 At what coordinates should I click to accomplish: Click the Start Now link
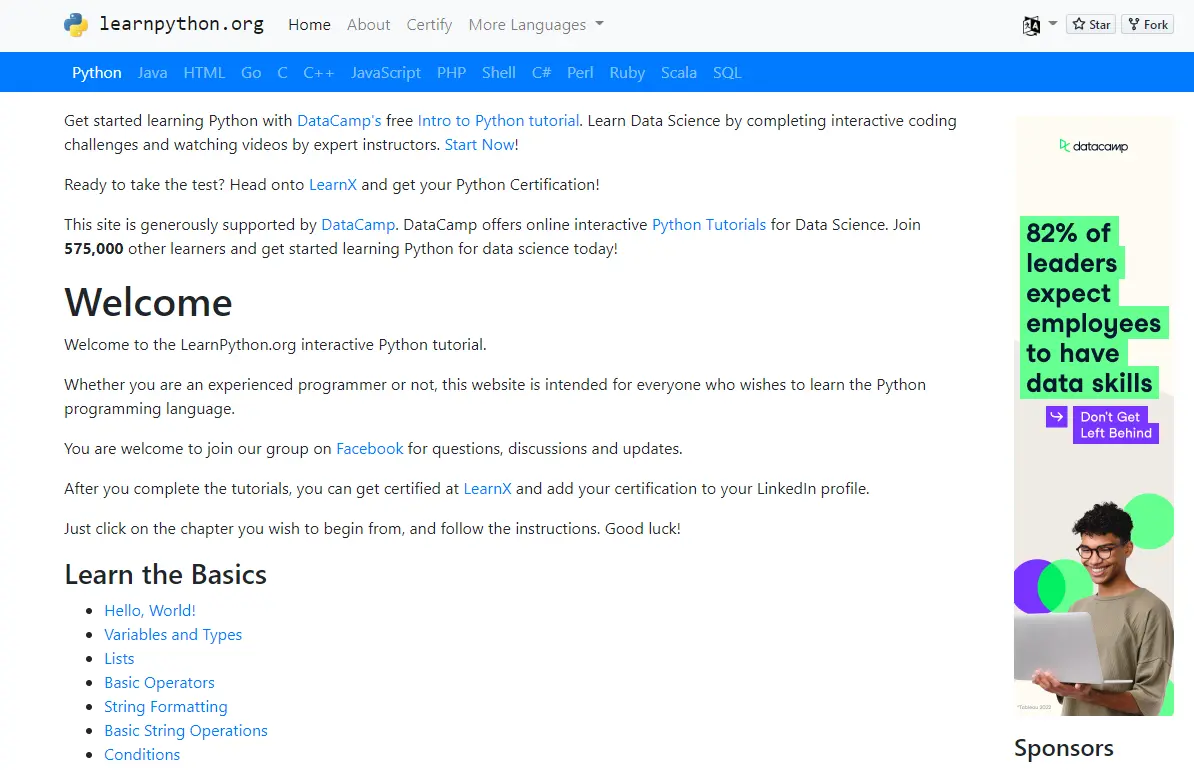[480, 145]
